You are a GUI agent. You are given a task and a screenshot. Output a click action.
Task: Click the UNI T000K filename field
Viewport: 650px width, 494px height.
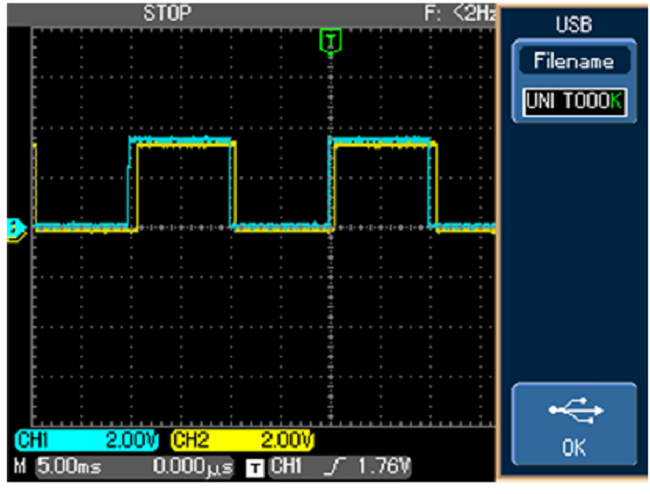click(573, 102)
